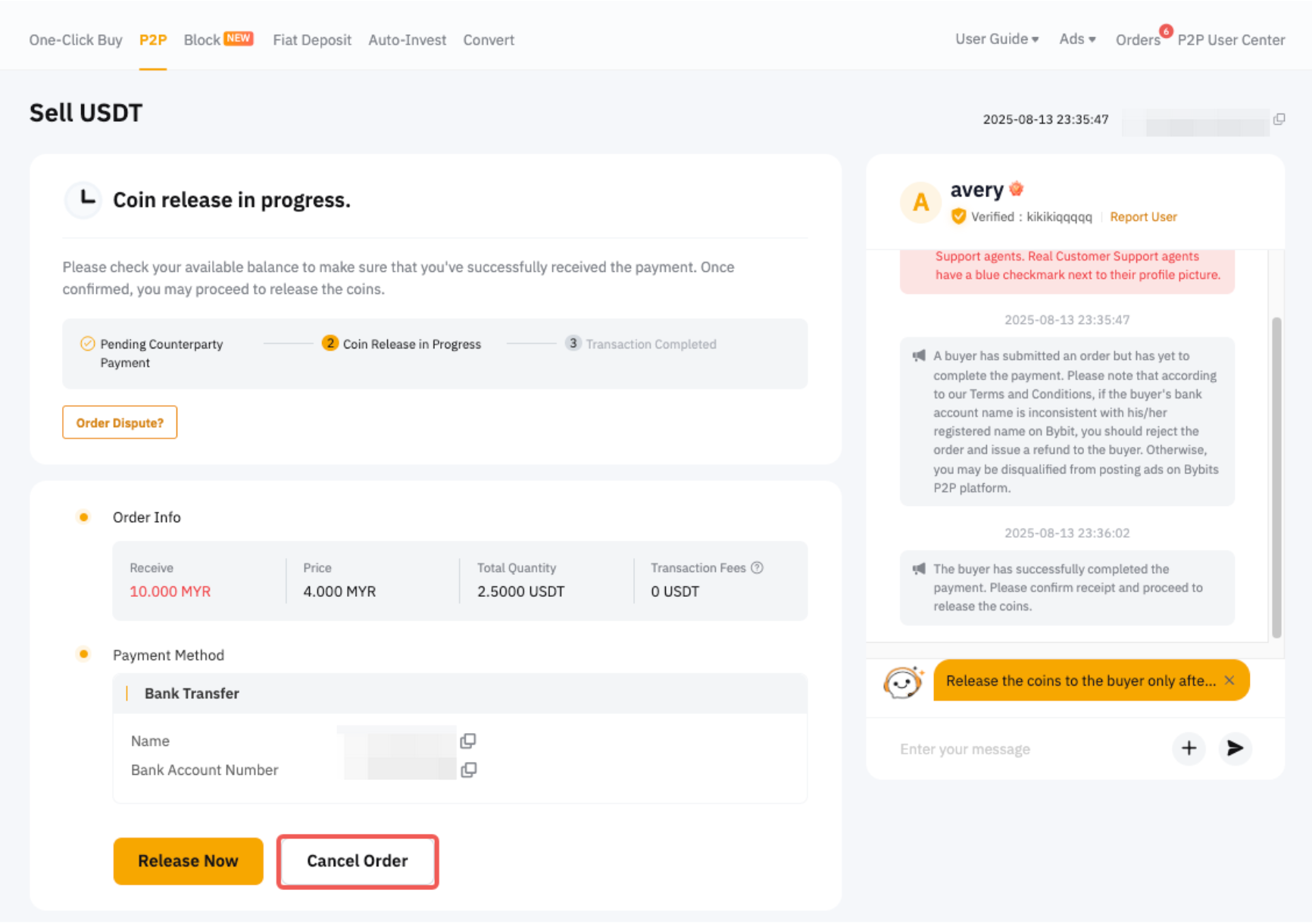
Task: Copy the order number at top right
Action: (1279, 120)
